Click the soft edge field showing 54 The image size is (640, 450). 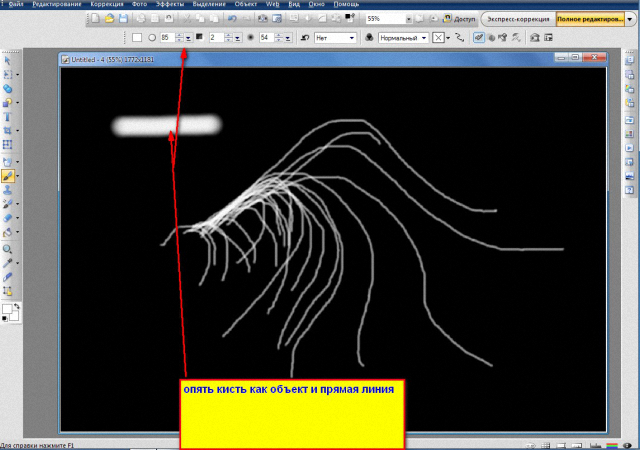click(x=267, y=38)
